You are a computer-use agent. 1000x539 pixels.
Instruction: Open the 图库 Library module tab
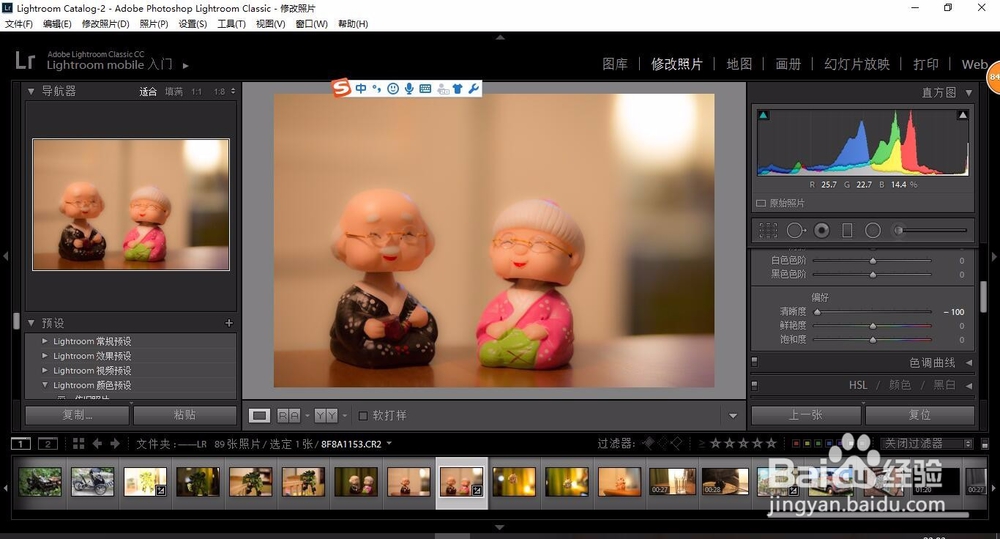[x=615, y=64]
